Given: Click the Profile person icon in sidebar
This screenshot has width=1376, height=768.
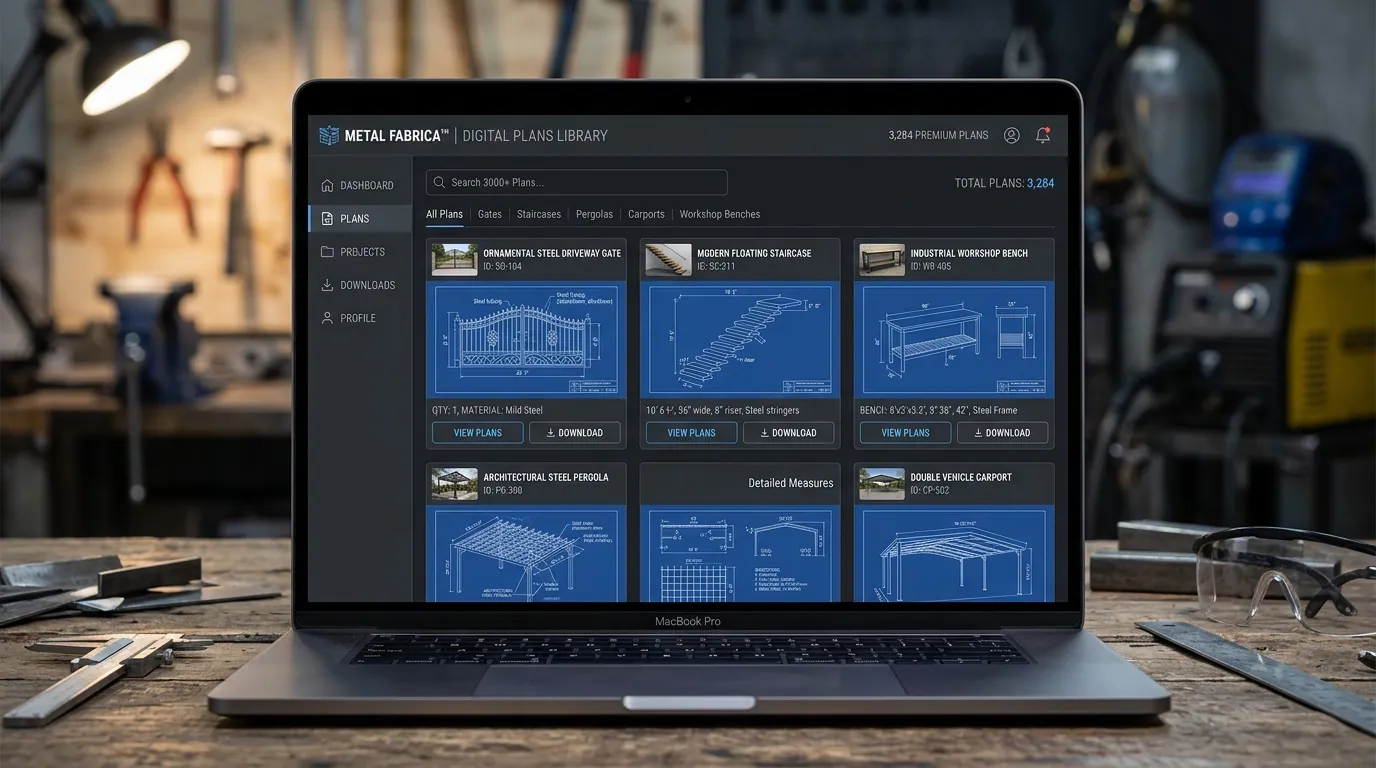Looking at the screenshot, I should click(327, 318).
